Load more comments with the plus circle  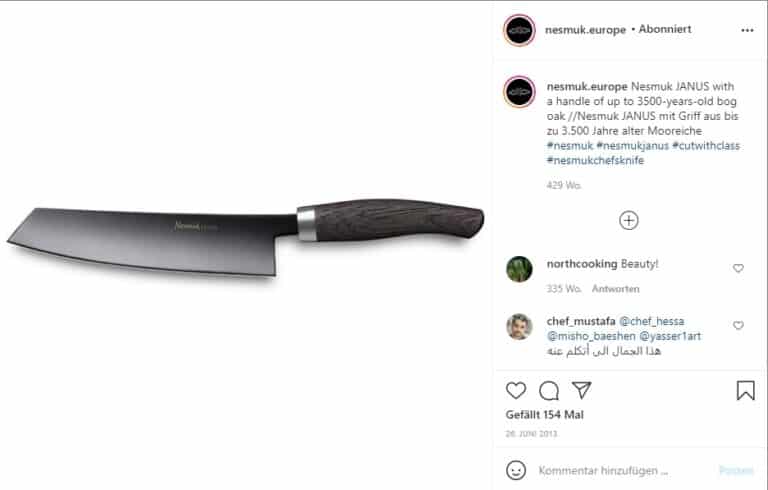[x=629, y=220]
